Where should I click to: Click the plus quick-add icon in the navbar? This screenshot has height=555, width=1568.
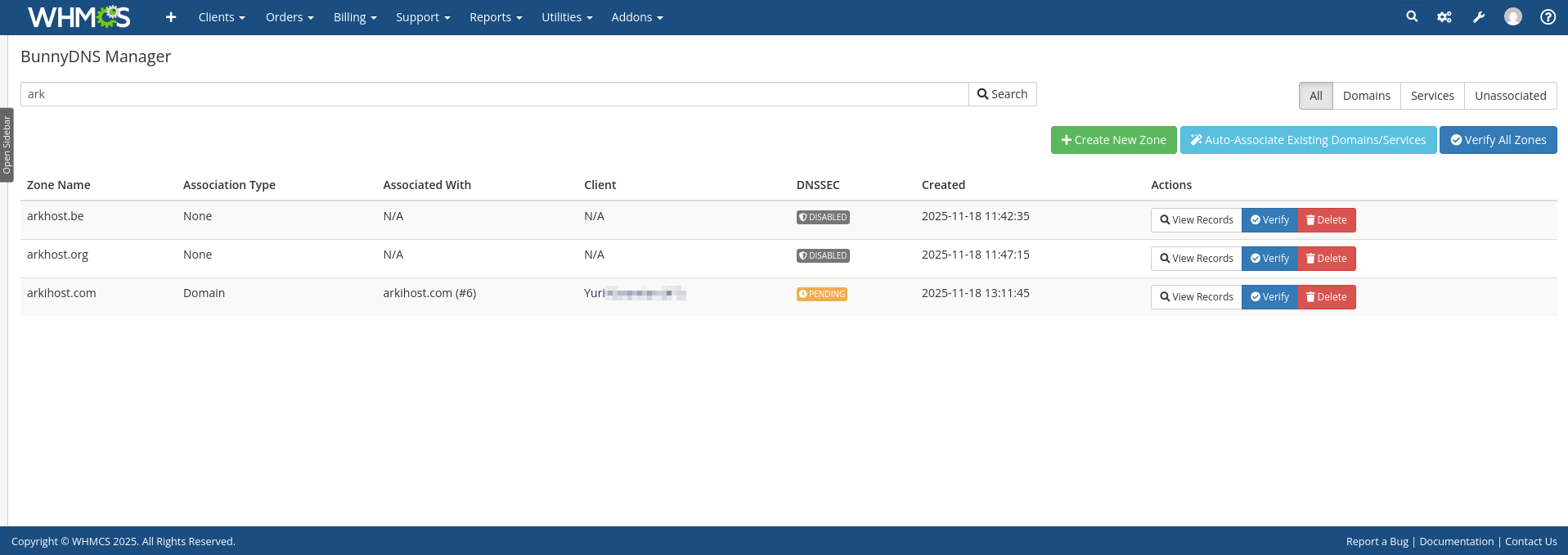click(x=171, y=17)
